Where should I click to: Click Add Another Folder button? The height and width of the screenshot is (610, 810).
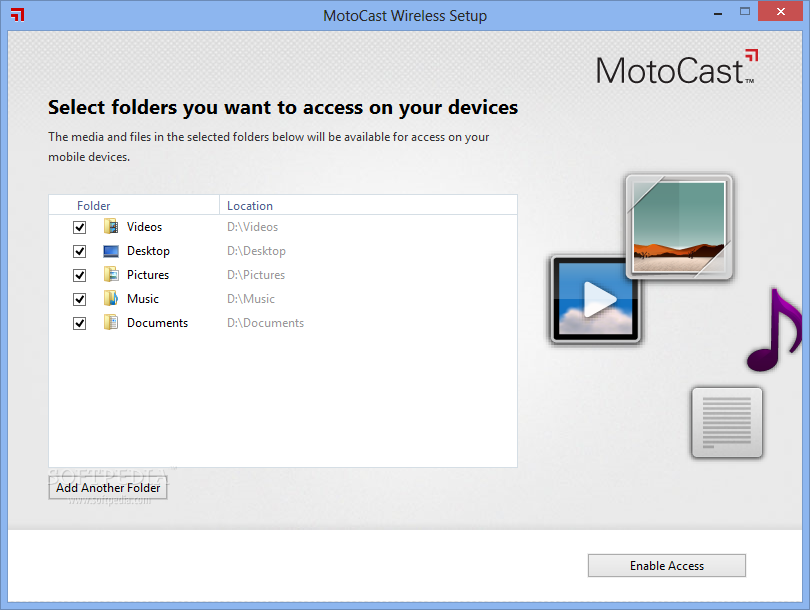point(108,488)
